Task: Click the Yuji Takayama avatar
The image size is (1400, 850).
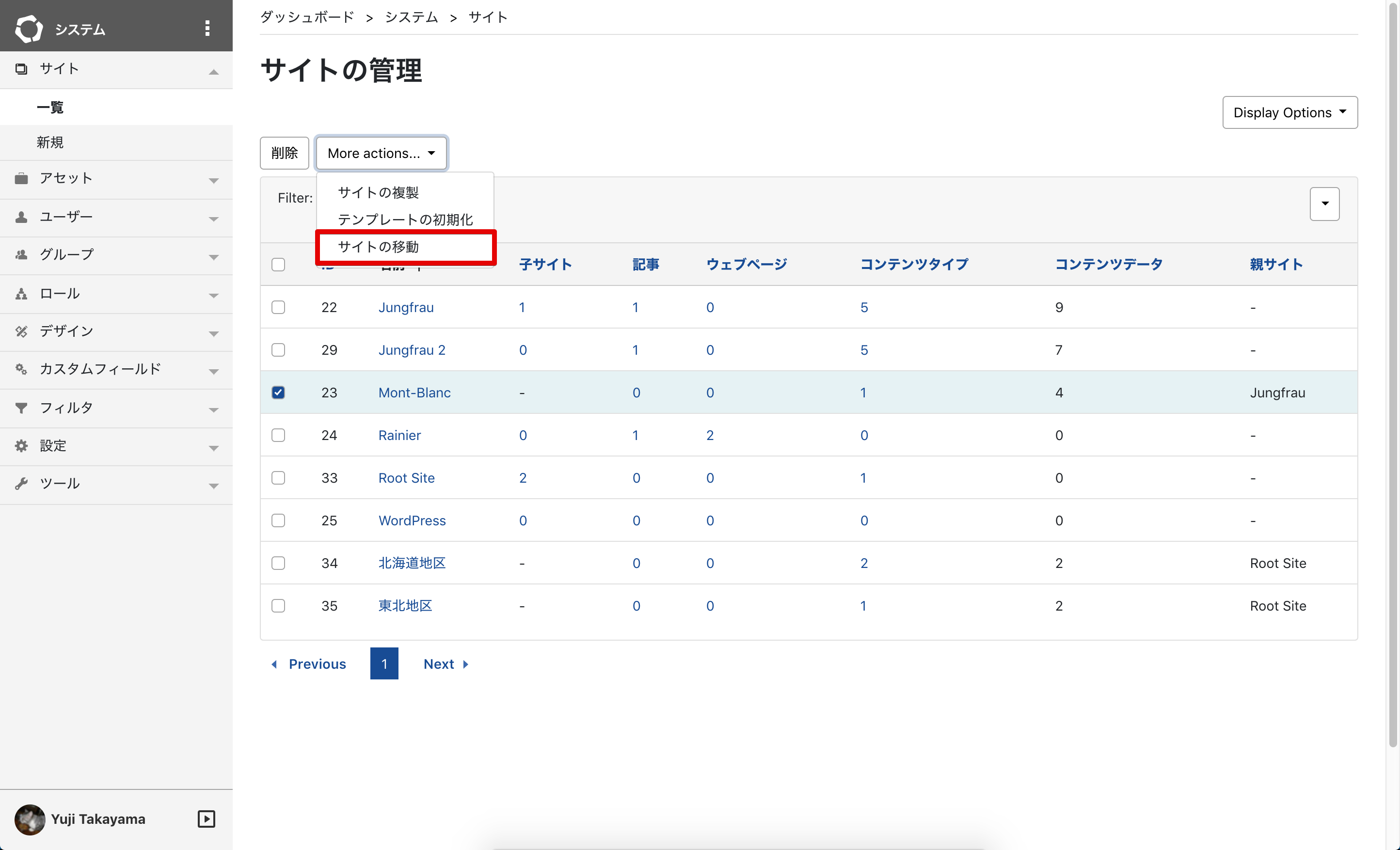Action: click(x=30, y=819)
